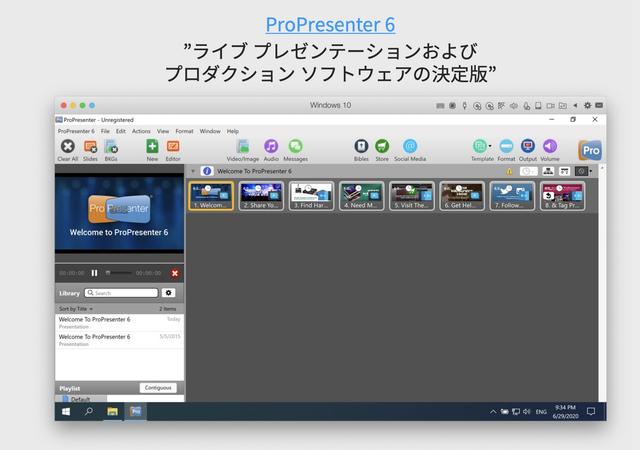The height and width of the screenshot is (450, 640).
Task: Open the Social Media tool
Action: click(x=410, y=146)
